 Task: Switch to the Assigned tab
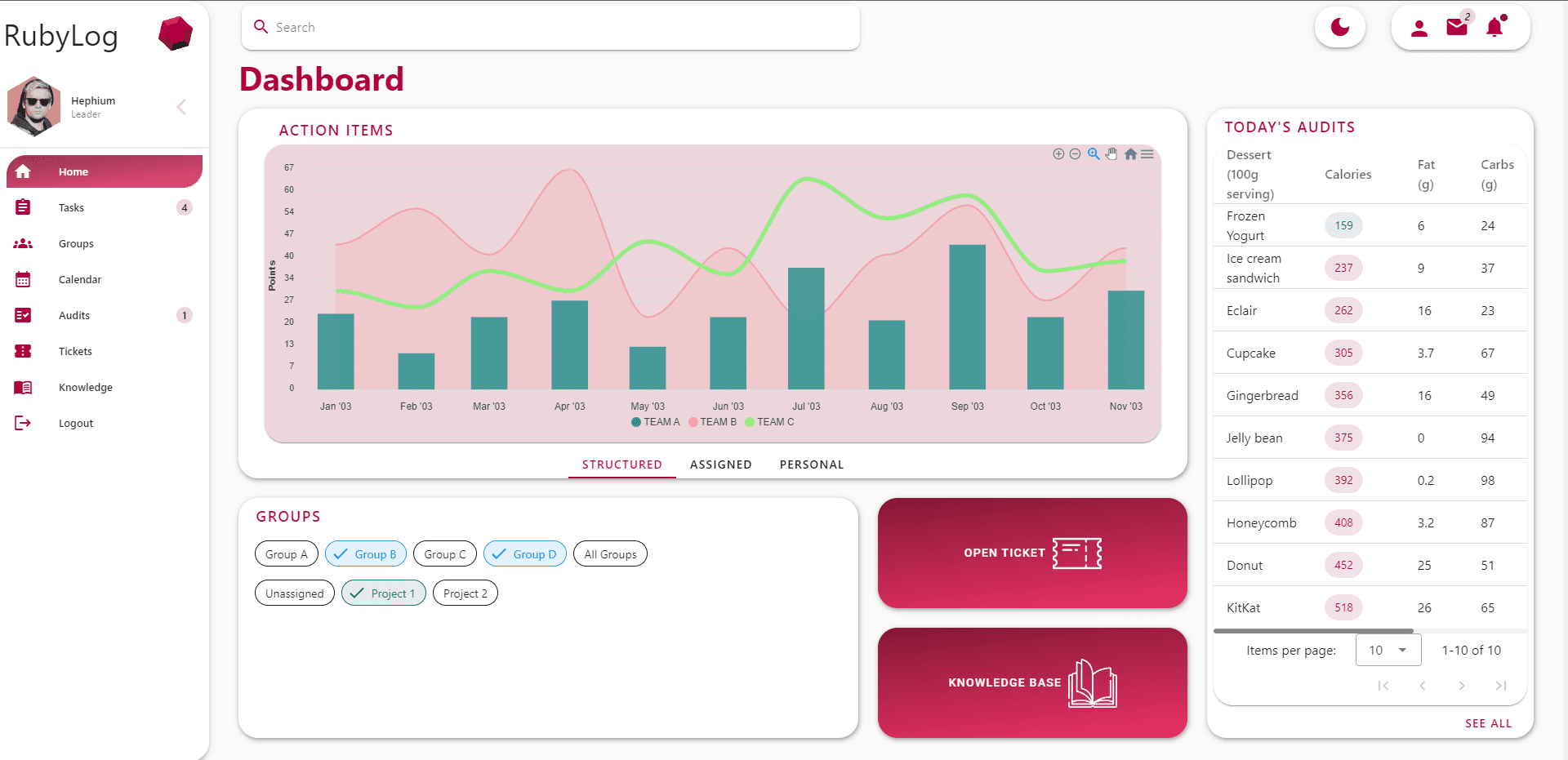(x=721, y=464)
